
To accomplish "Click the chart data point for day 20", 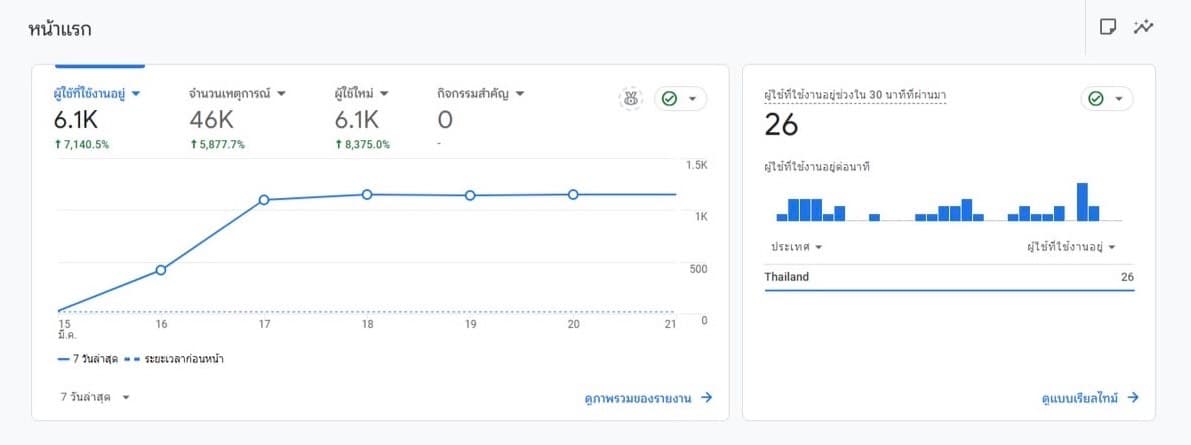I will tap(573, 194).
